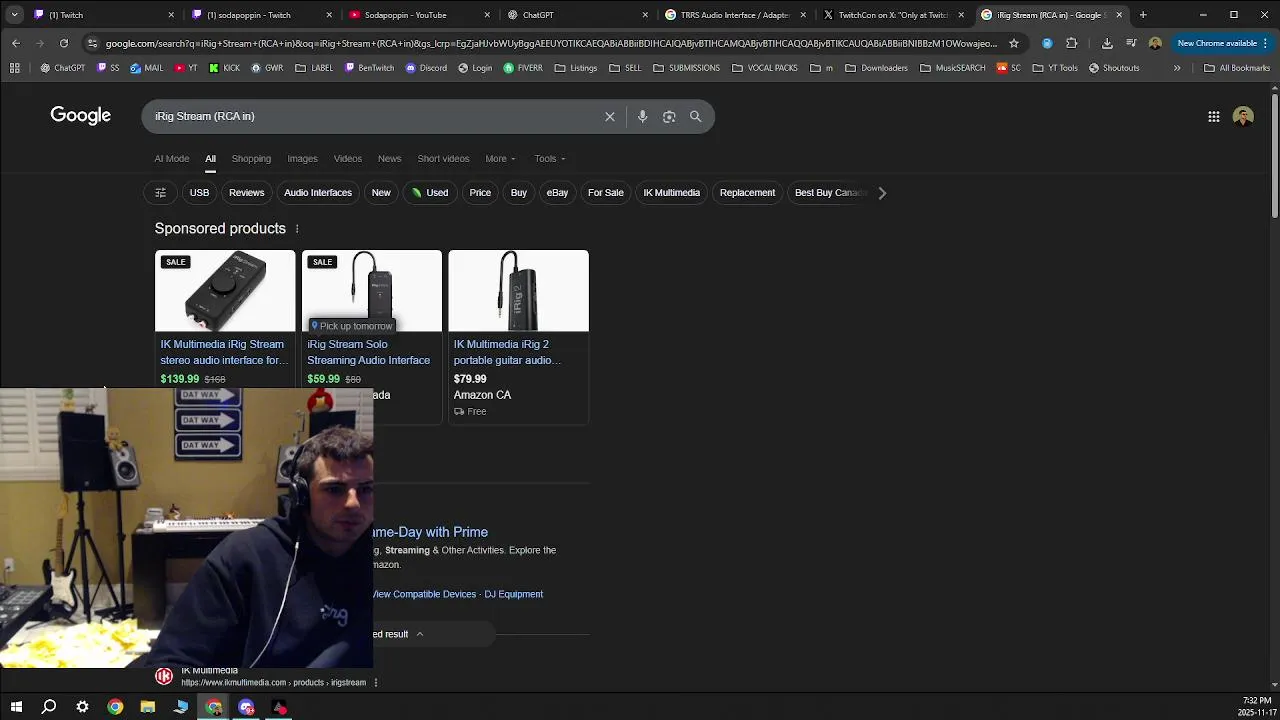1280x720 pixels.
Task: Open File Explorer from the taskbar
Action: 148,707
